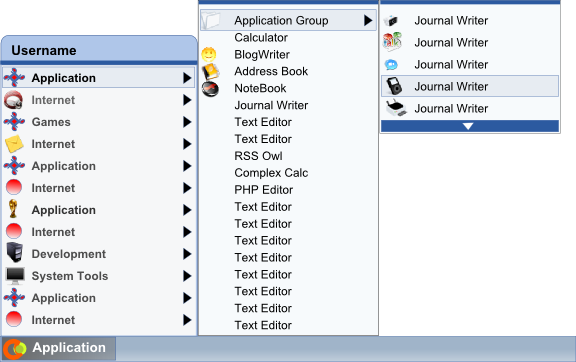Click the football helmet icon beside Internet
Screen dimensions: 576x362
coord(14,100)
